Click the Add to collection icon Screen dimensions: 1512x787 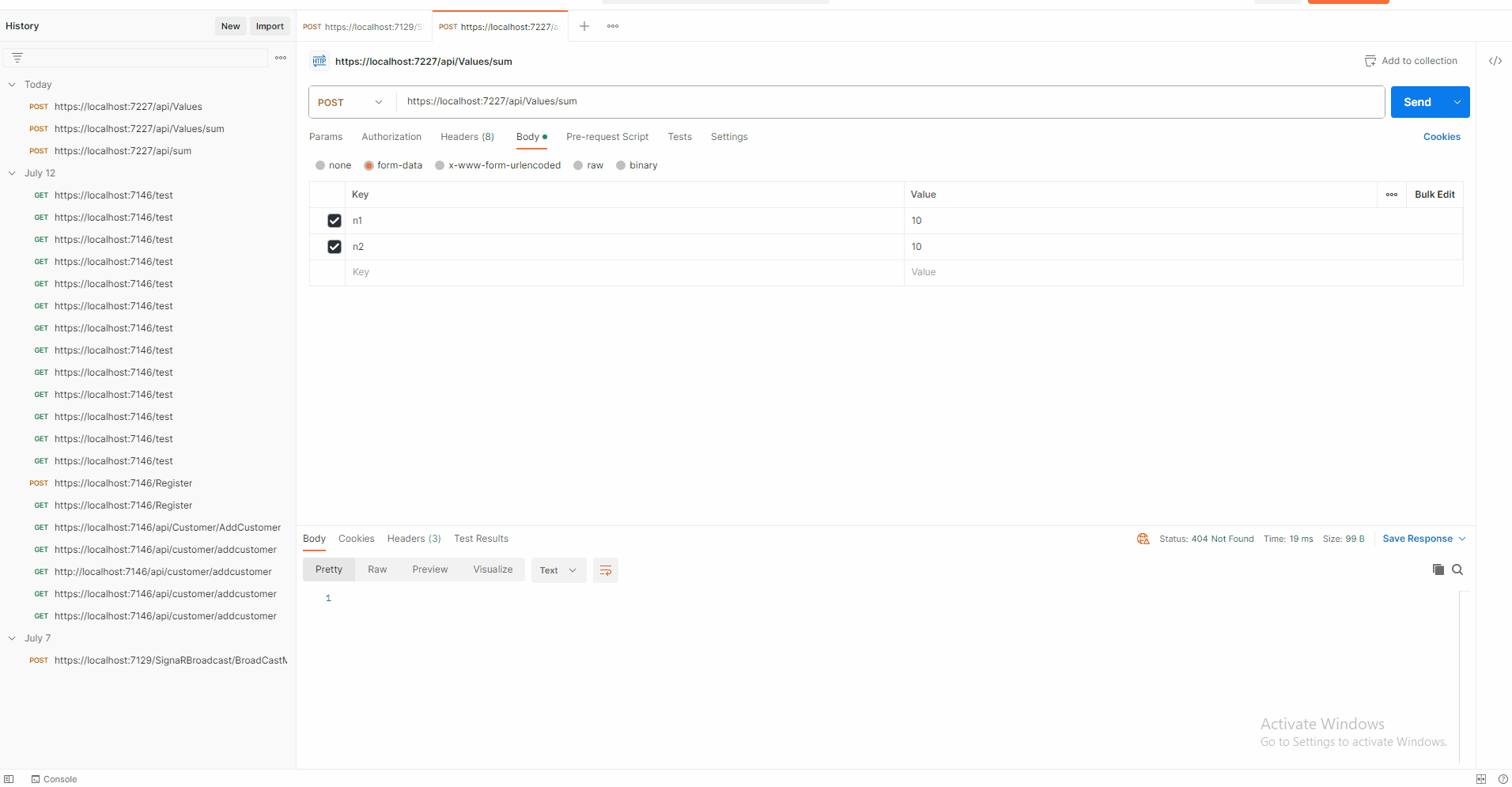click(1370, 60)
